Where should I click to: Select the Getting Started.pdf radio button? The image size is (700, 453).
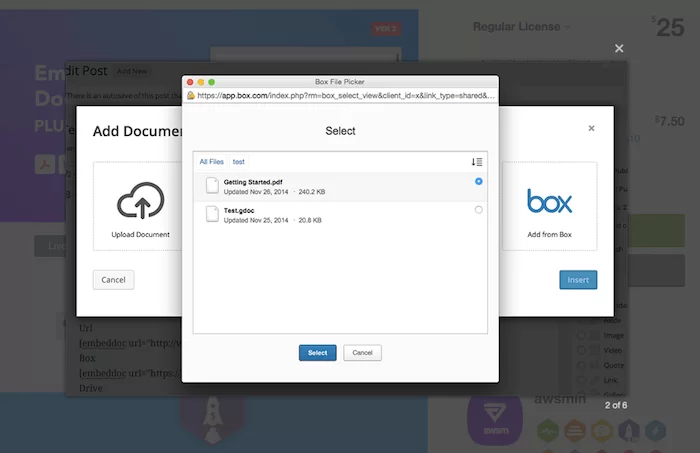(x=479, y=181)
